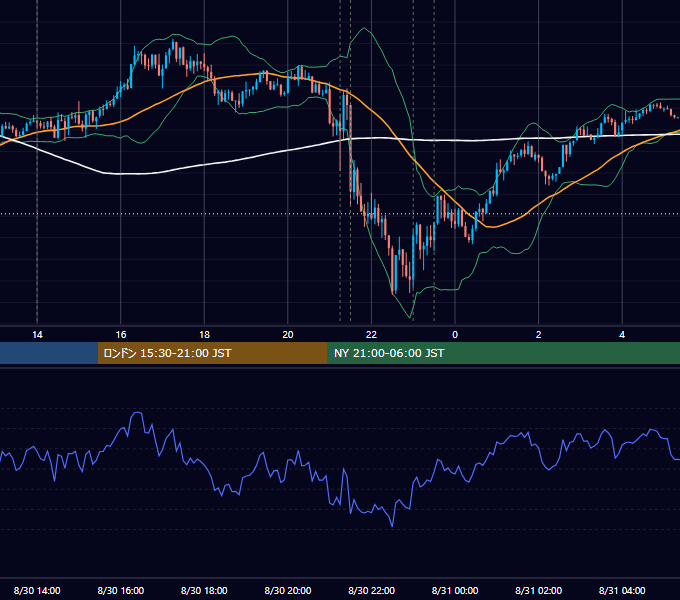Screen dimensions: 680x600
Task: Click the 22 hour axis label
Action: click(x=371, y=335)
